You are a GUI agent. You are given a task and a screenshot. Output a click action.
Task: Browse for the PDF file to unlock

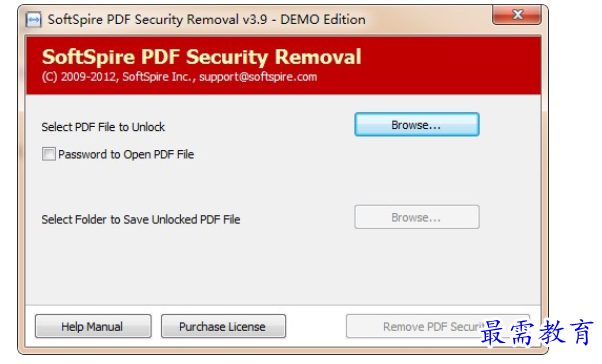click(417, 124)
